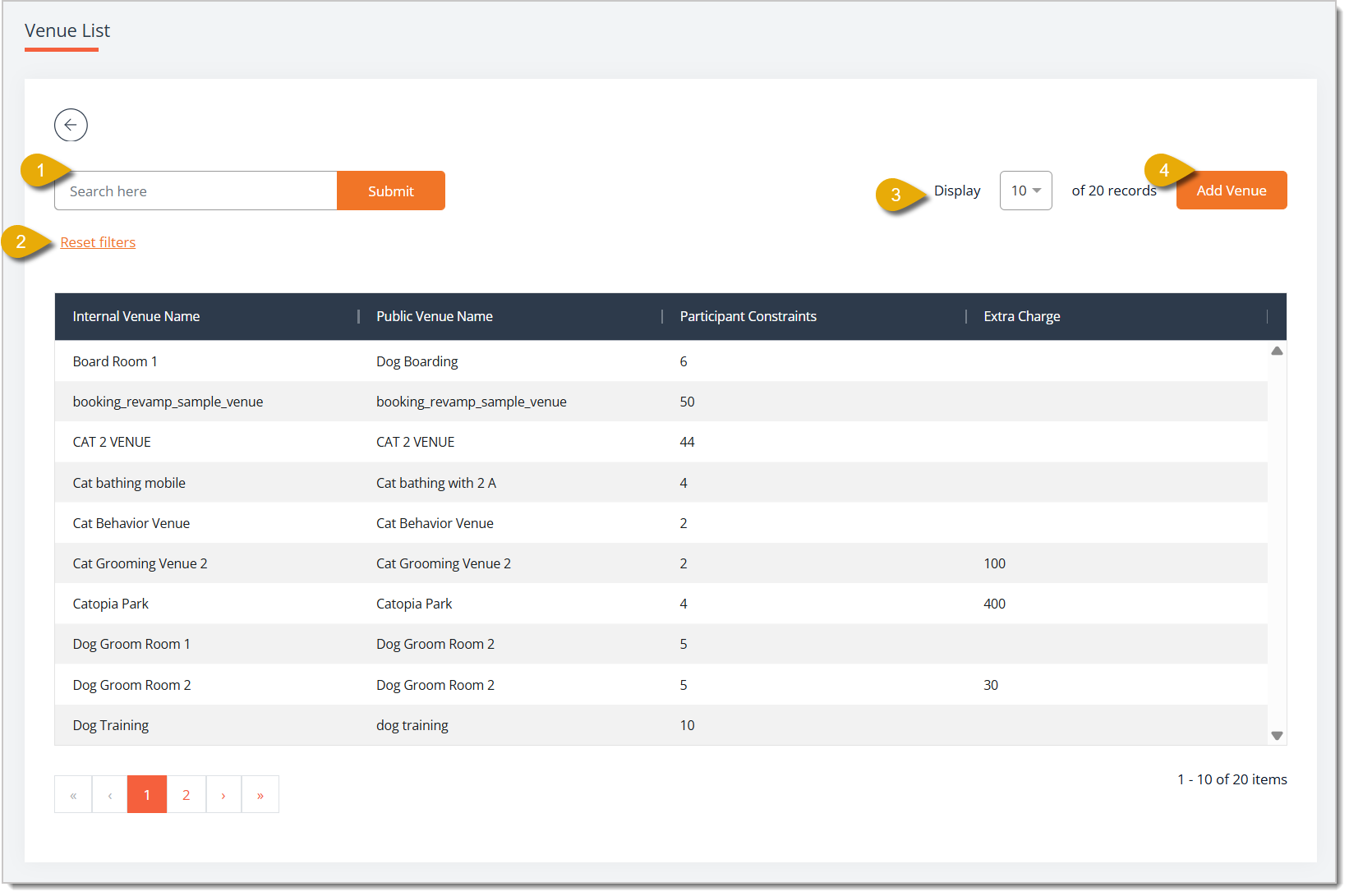Viewport: 1349px width, 896px height.
Task: Submit the venue search
Action: click(x=391, y=191)
